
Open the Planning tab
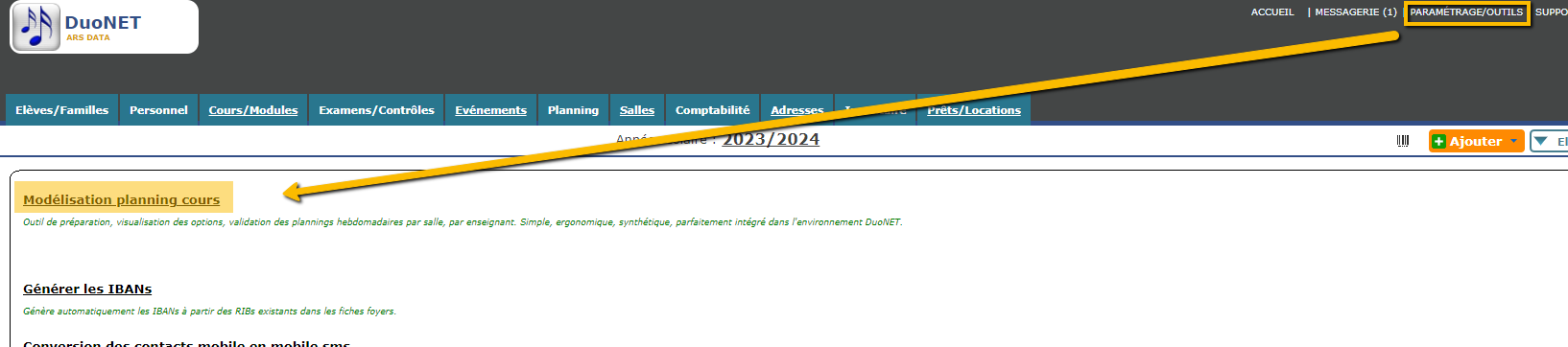pos(573,110)
